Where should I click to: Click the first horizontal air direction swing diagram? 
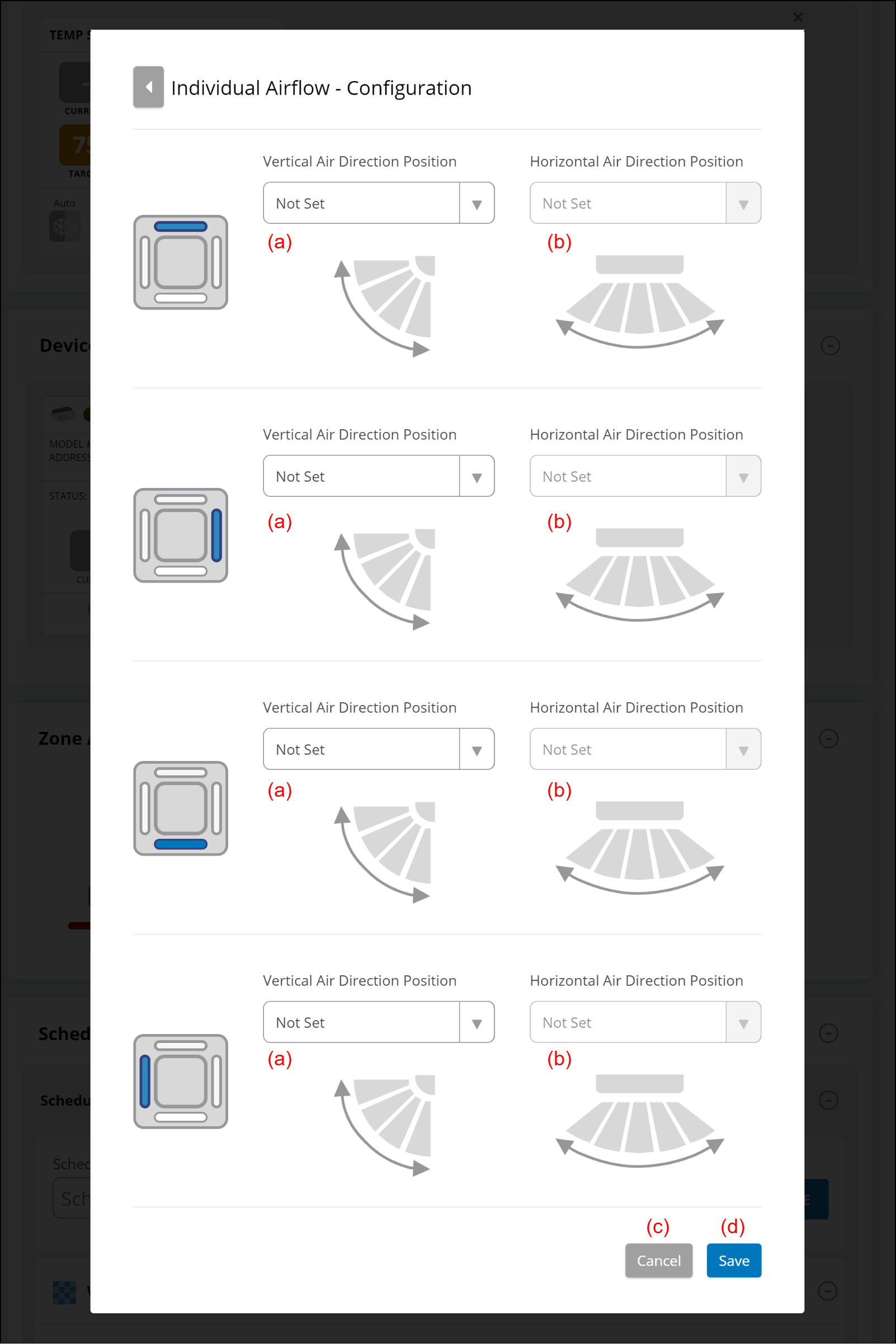639,301
